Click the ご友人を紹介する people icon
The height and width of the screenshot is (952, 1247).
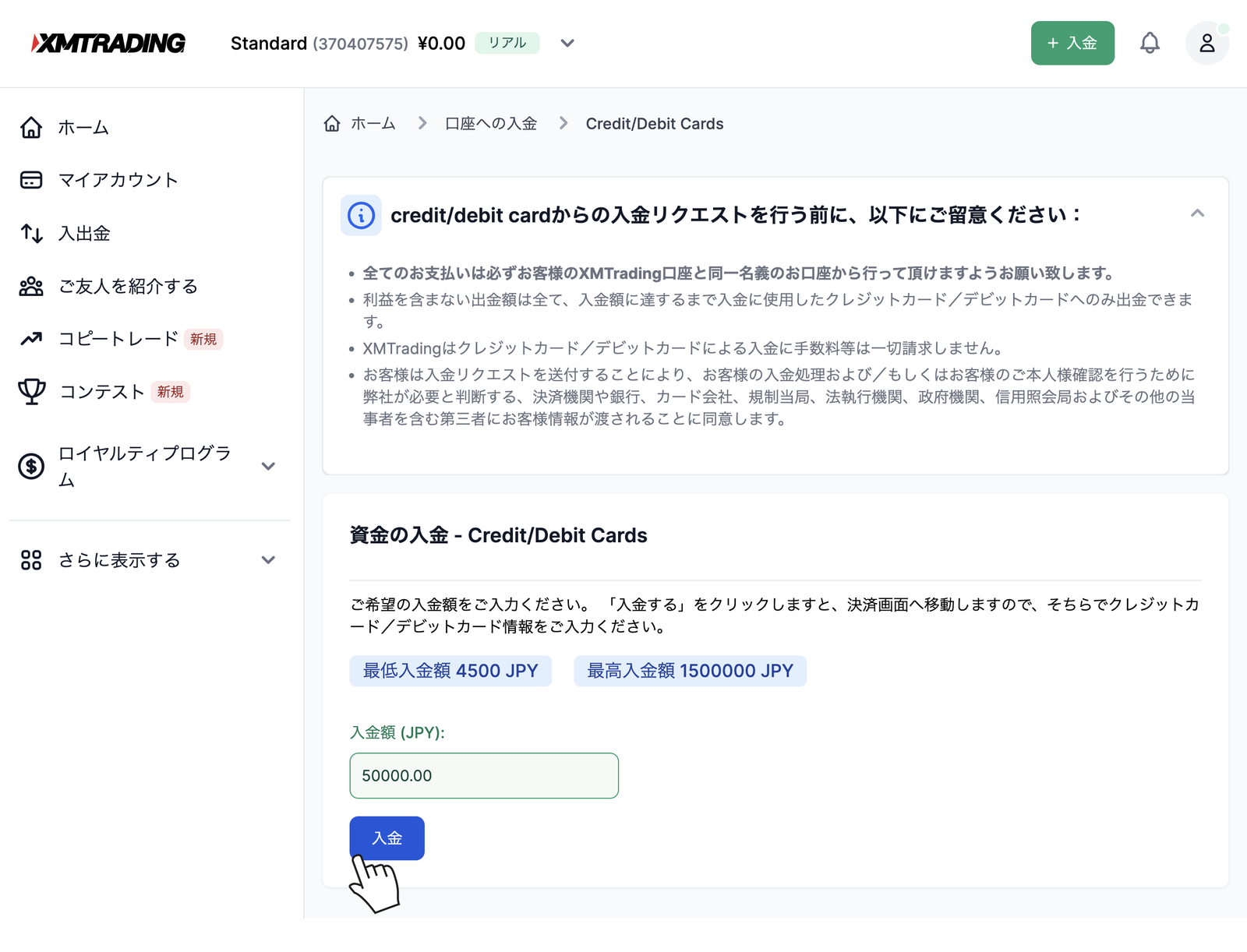(x=31, y=286)
